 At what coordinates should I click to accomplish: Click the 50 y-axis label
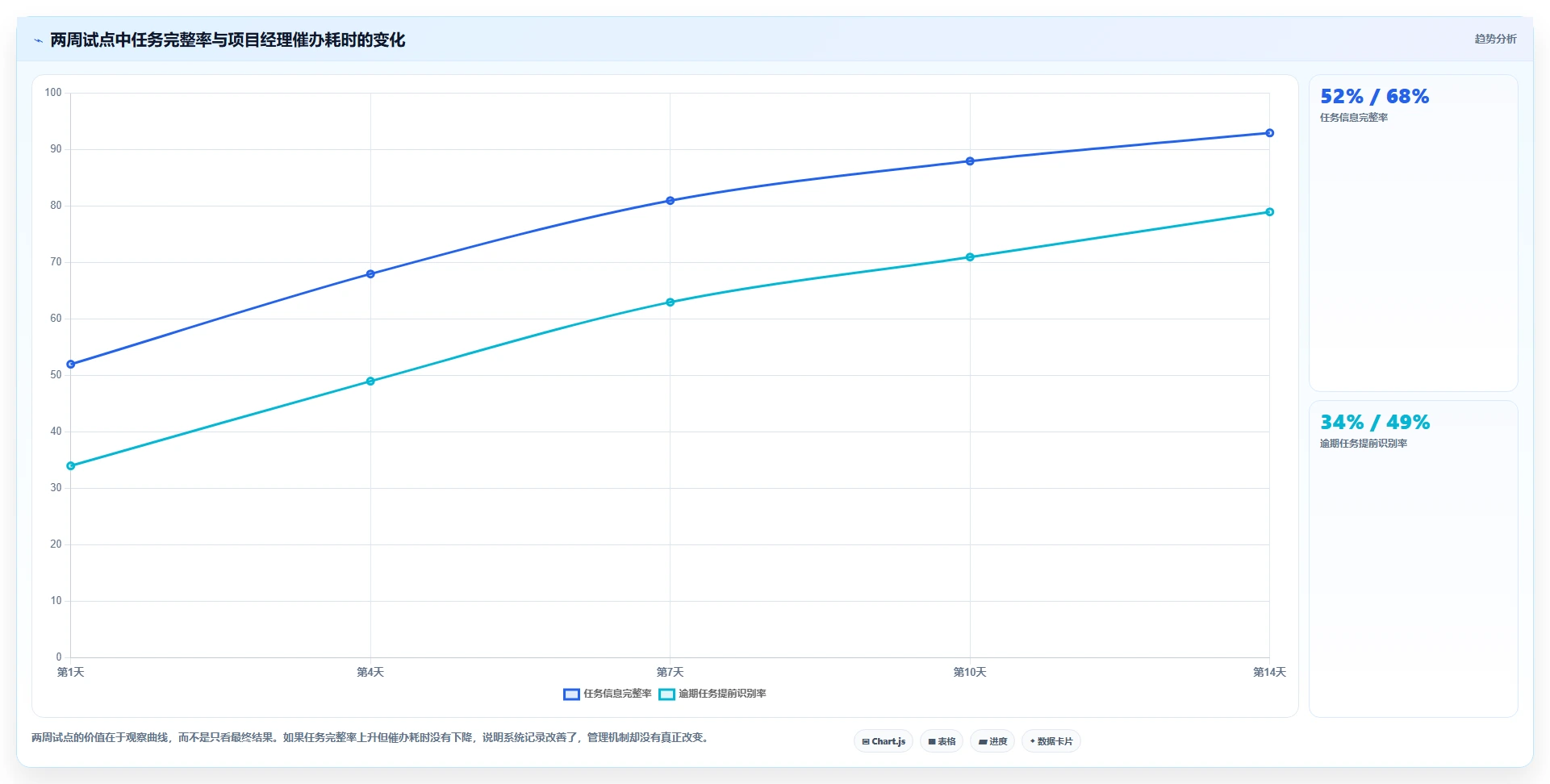click(x=56, y=375)
